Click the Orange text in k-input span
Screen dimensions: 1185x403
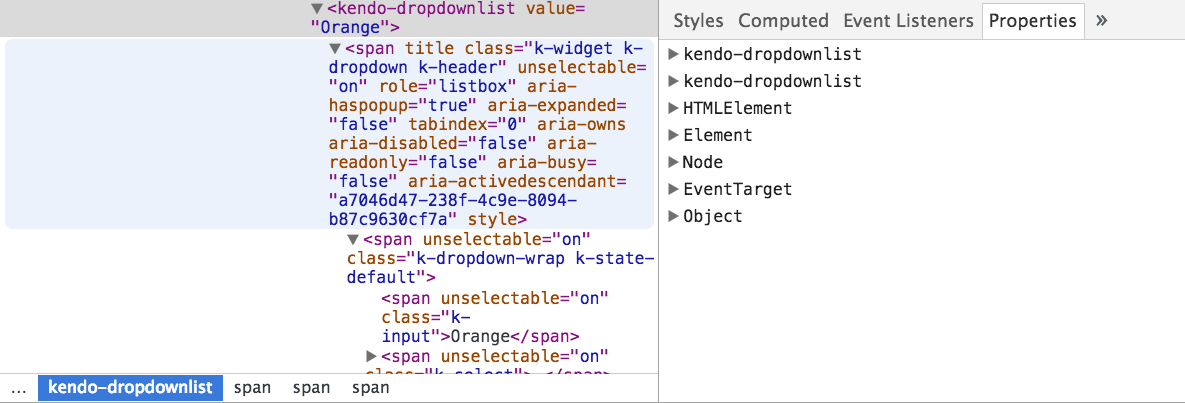[481, 336]
